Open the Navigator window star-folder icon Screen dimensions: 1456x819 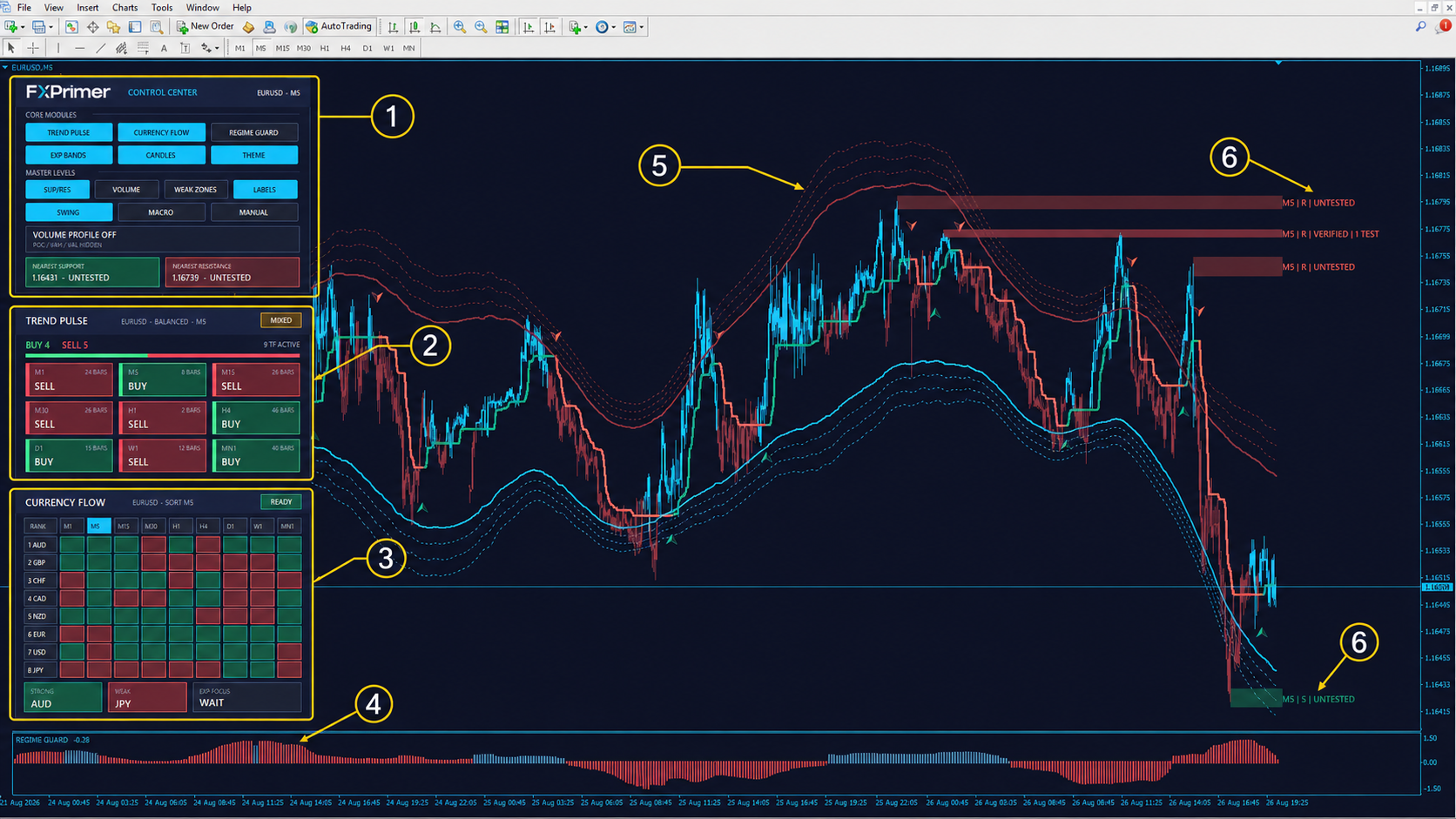[x=113, y=27]
